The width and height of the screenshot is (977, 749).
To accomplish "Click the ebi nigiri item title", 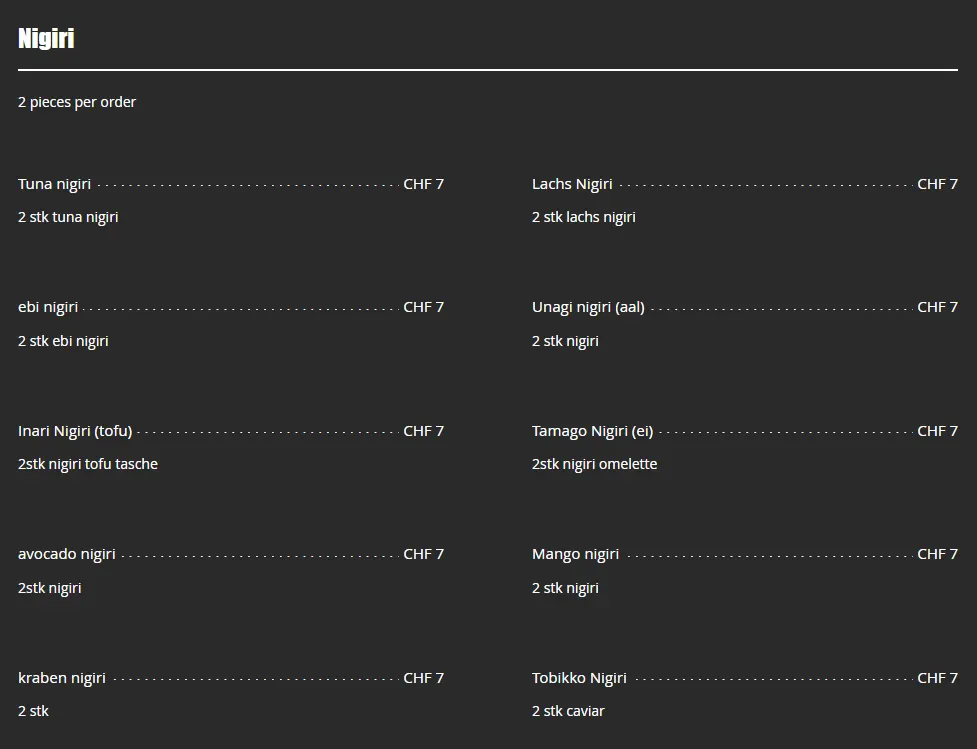I will coord(48,307).
